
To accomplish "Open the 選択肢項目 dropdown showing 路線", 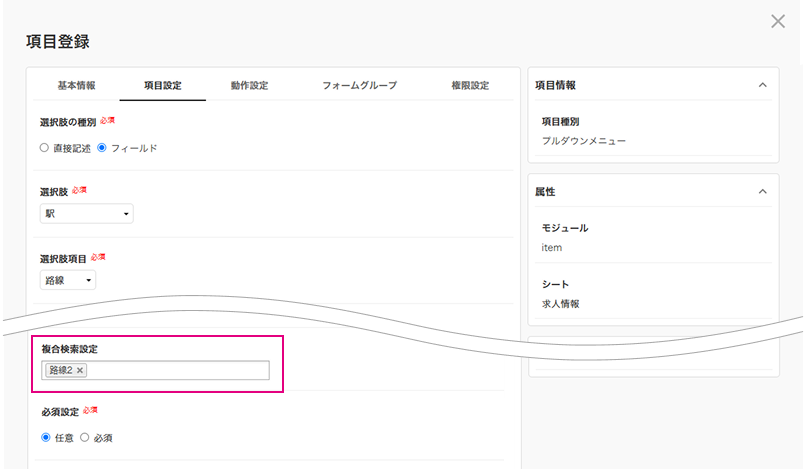I will pyautogui.click(x=68, y=280).
